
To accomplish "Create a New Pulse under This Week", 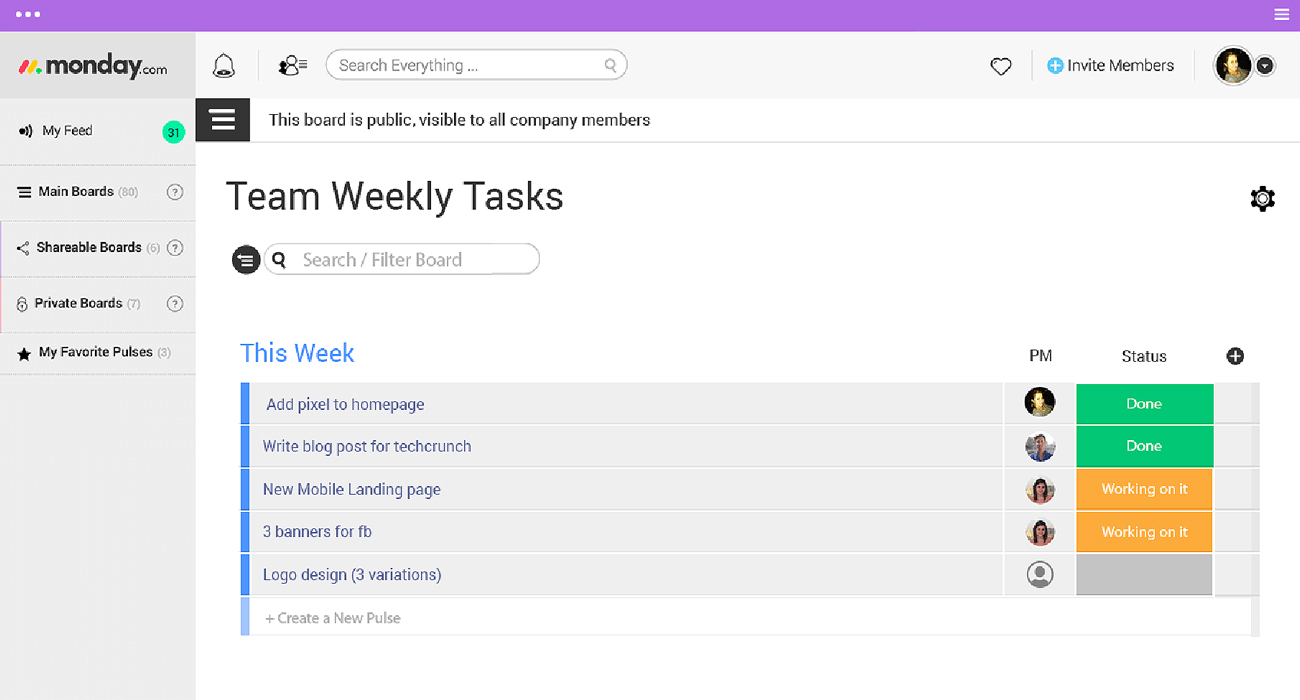I will [332, 617].
